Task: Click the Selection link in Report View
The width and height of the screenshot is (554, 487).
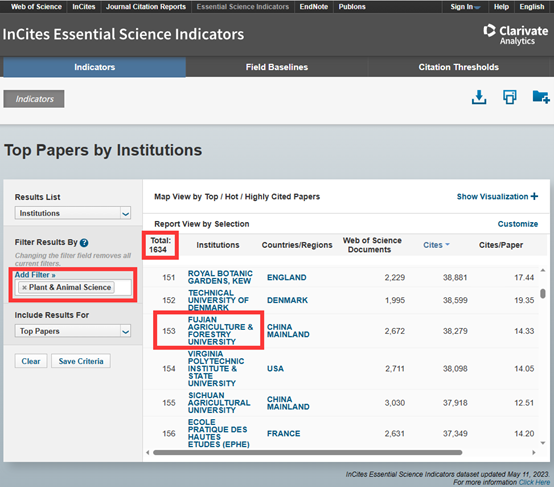Action: [x=232, y=224]
